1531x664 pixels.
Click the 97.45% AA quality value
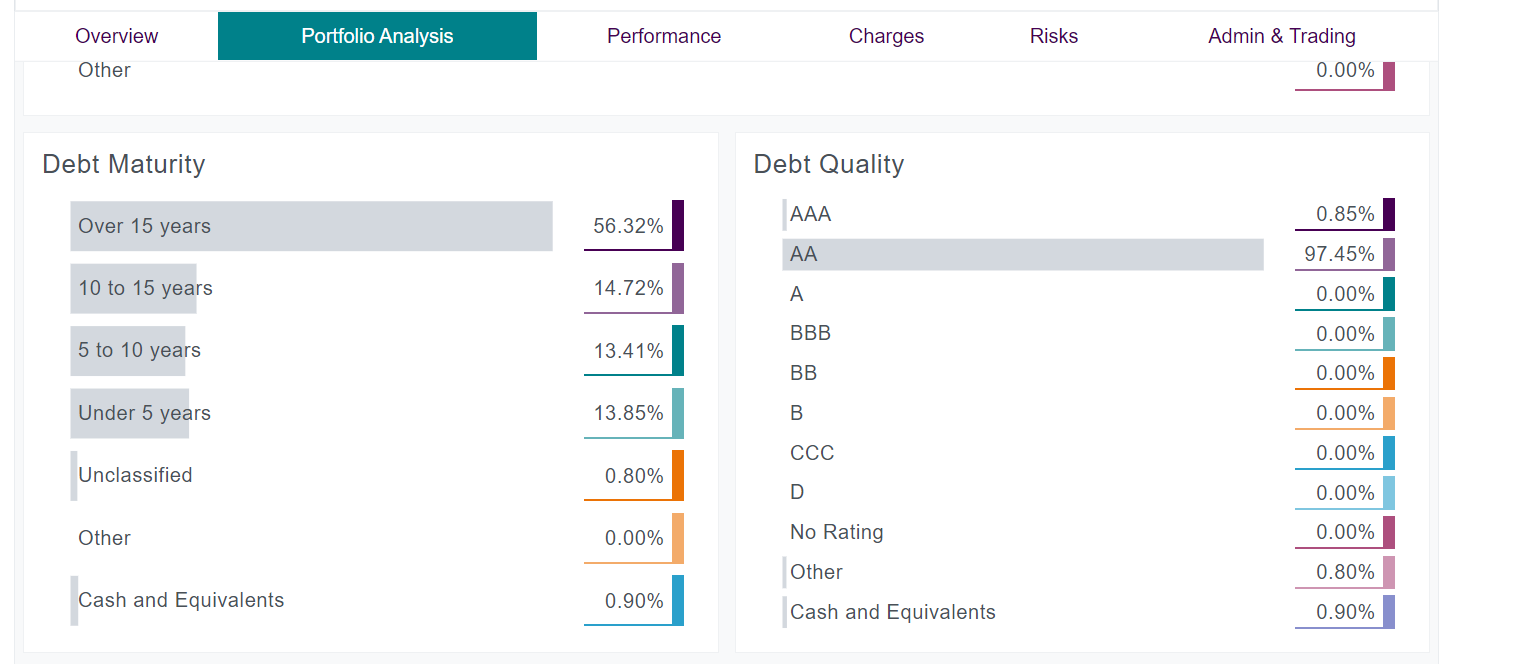(1338, 254)
